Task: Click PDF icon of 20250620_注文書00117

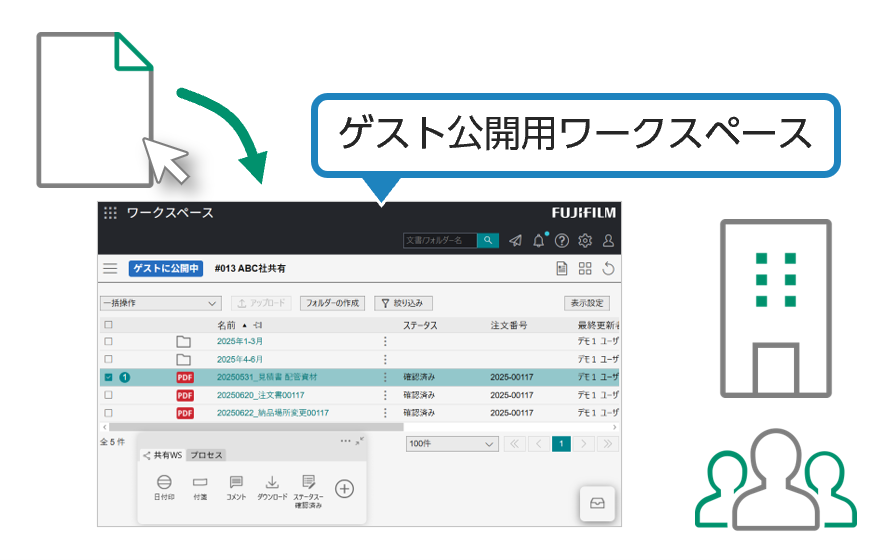Action: click(x=185, y=395)
